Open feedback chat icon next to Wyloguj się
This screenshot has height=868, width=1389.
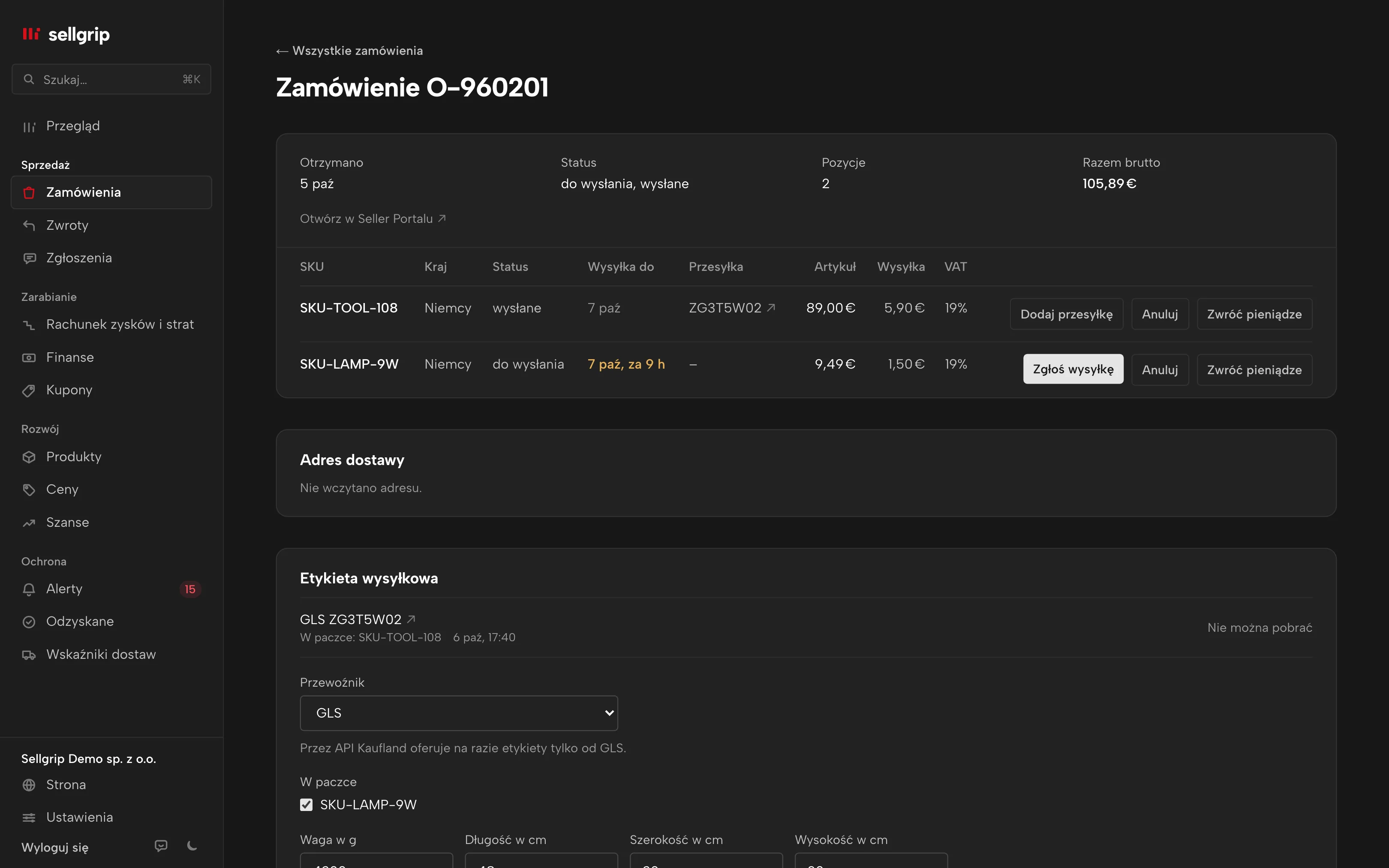tap(161, 846)
